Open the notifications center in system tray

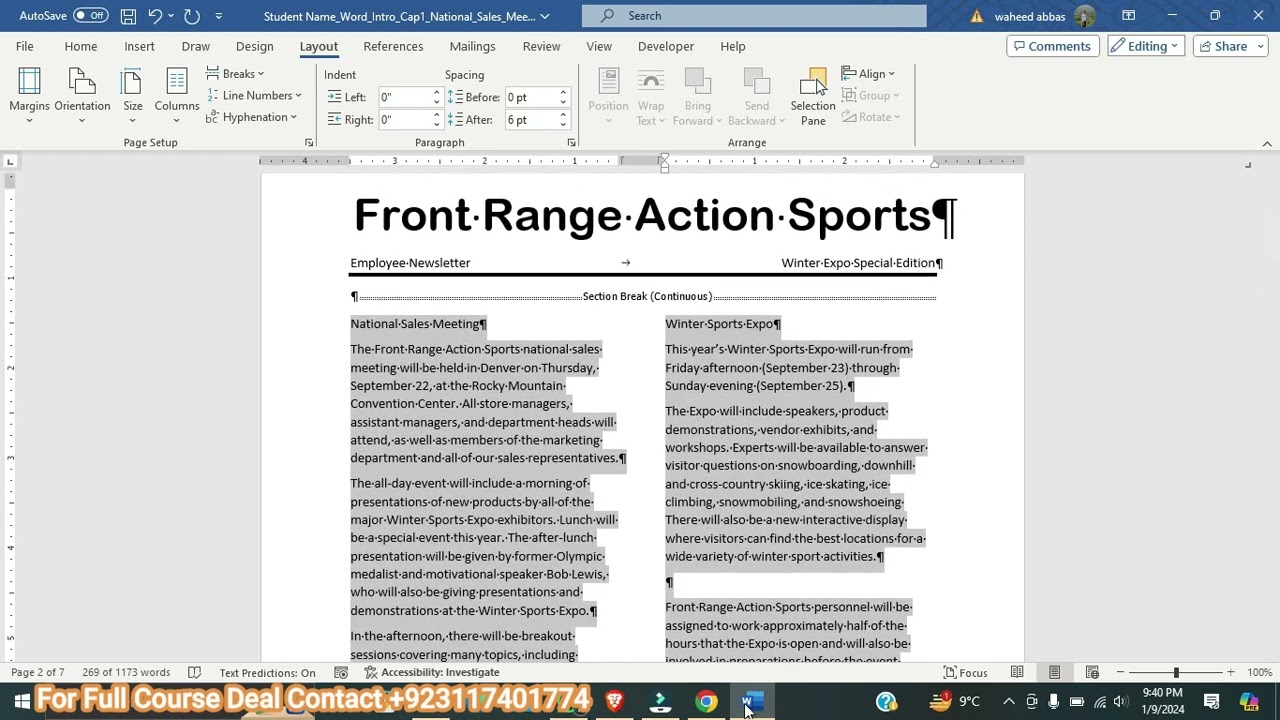[1211, 701]
